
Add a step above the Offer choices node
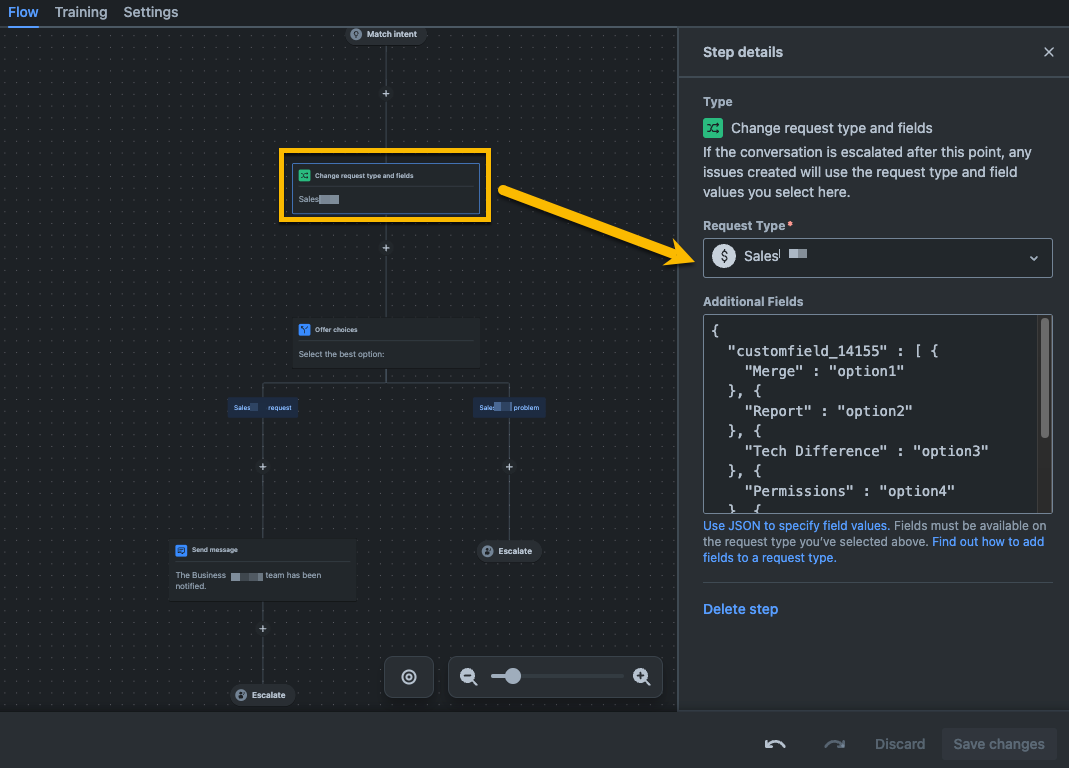386,248
